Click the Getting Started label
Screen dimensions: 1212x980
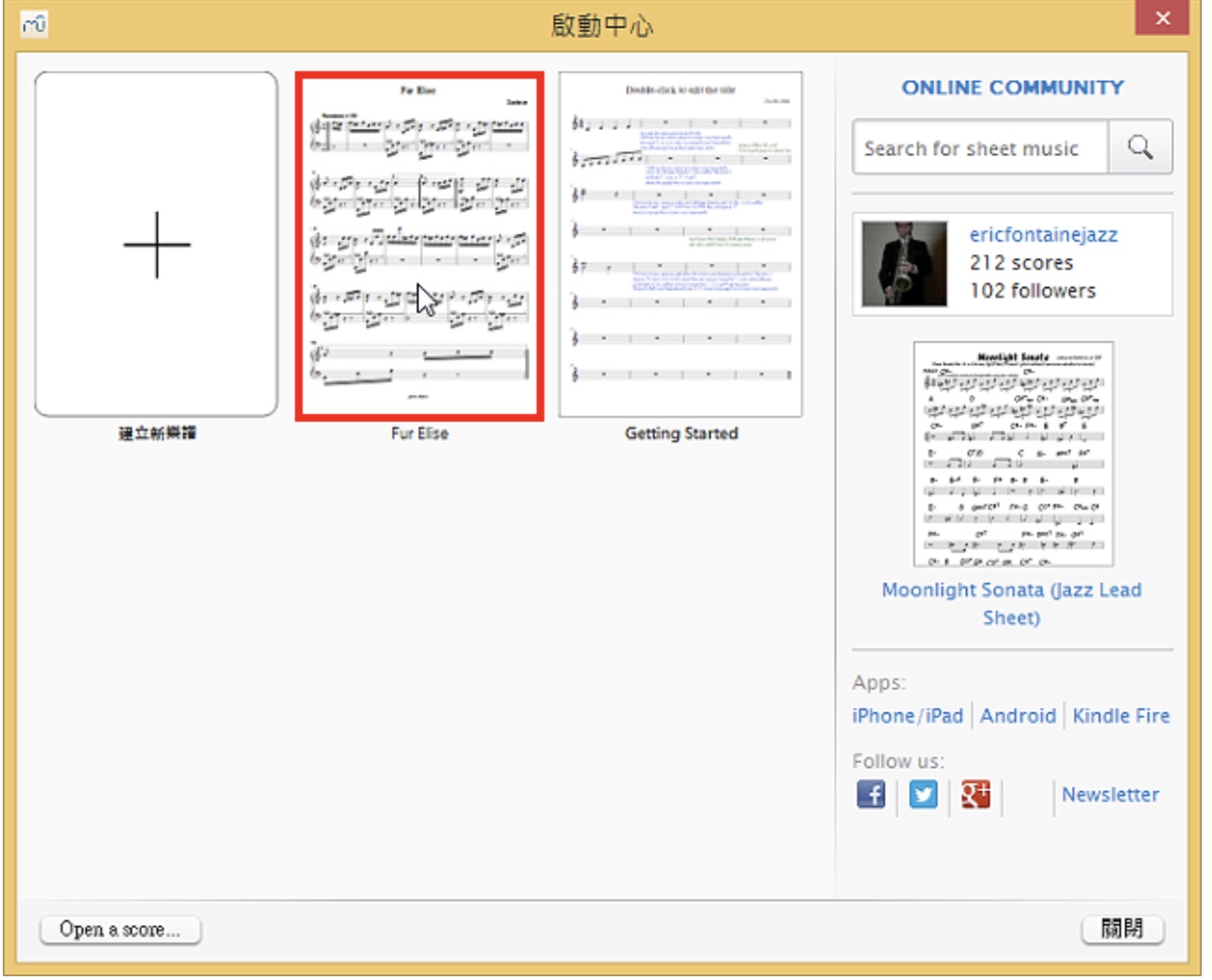pyautogui.click(x=681, y=434)
